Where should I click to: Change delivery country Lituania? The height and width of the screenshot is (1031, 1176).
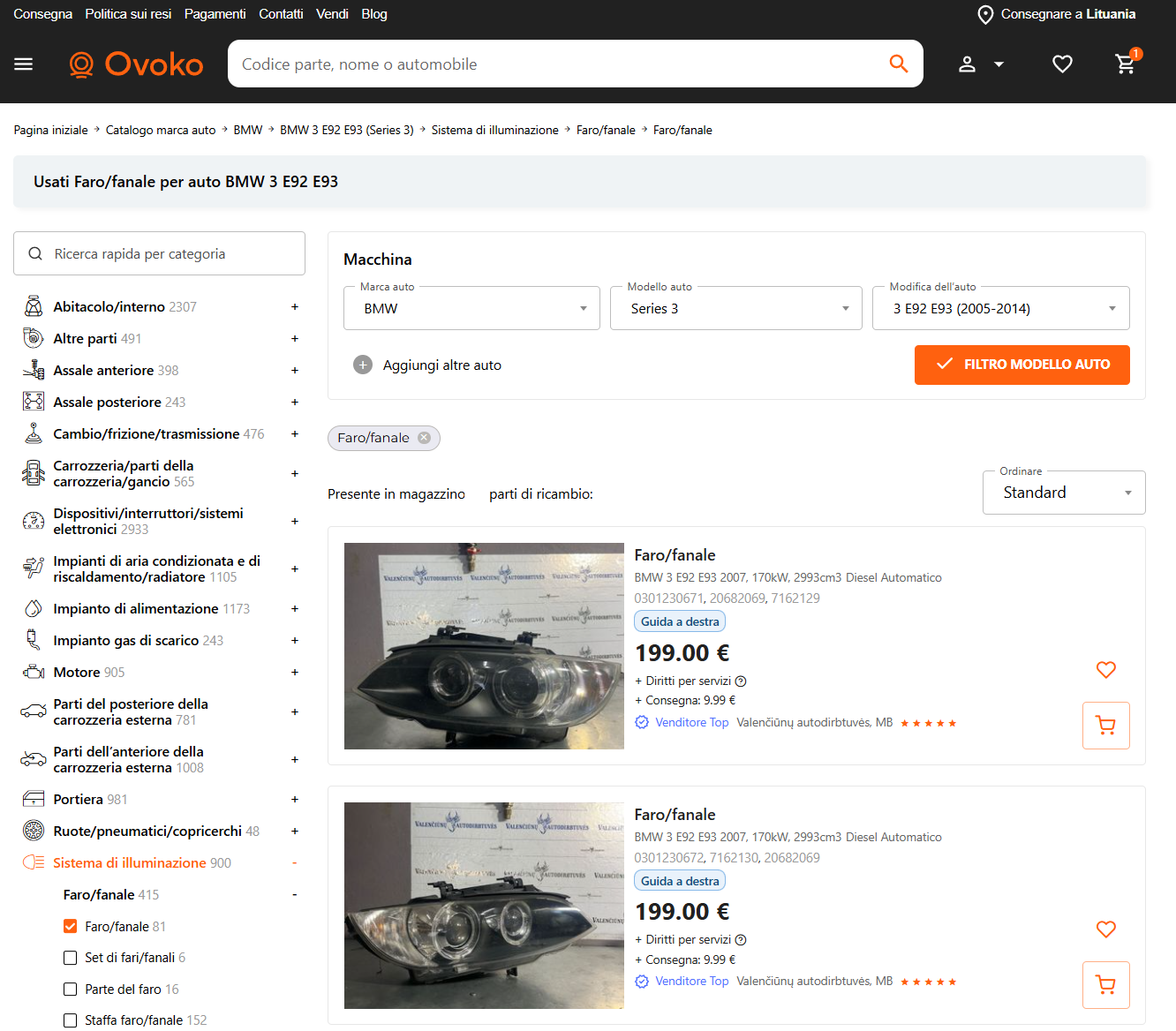(1111, 14)
